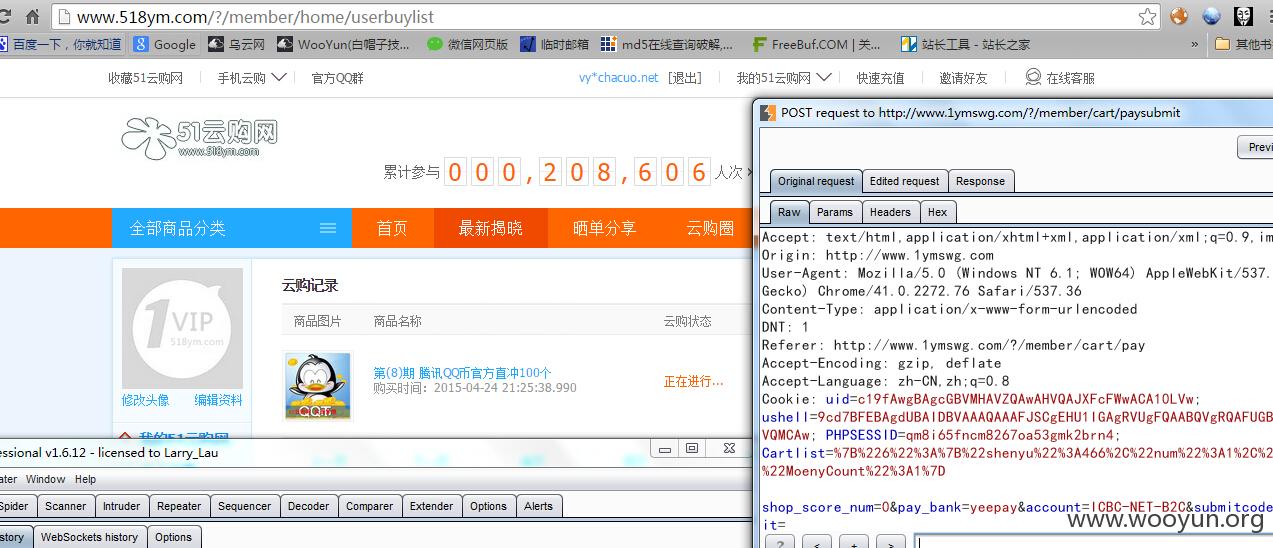The width and height of the screenshot is (1273, 548).
Task: Open the Burp Comparer tab
Action: [369, 506]
